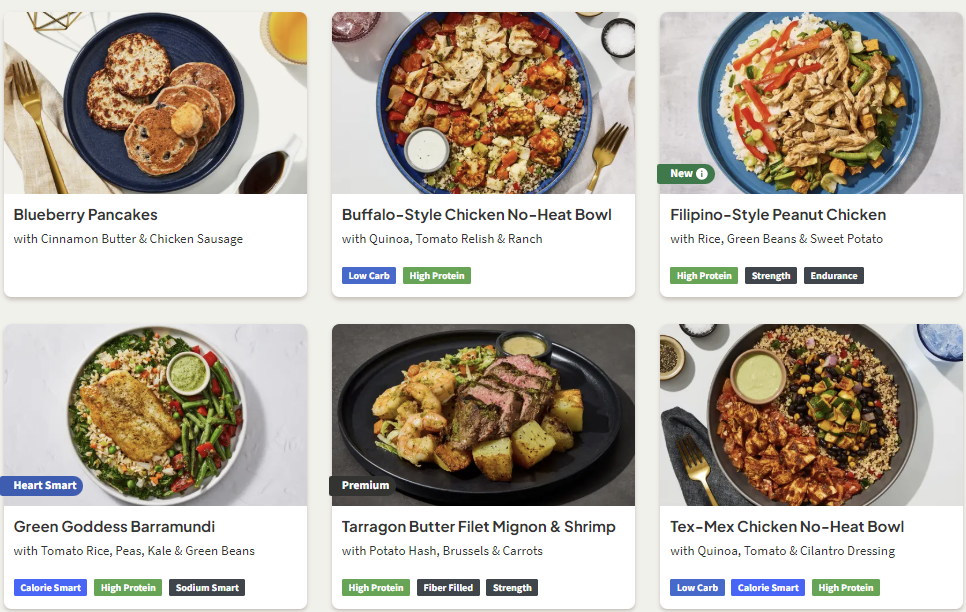This screenshot has height=612, width=966.
Task: Select Low Carb tag under Buffalo-Style Chicken
Action: [369, 275]
